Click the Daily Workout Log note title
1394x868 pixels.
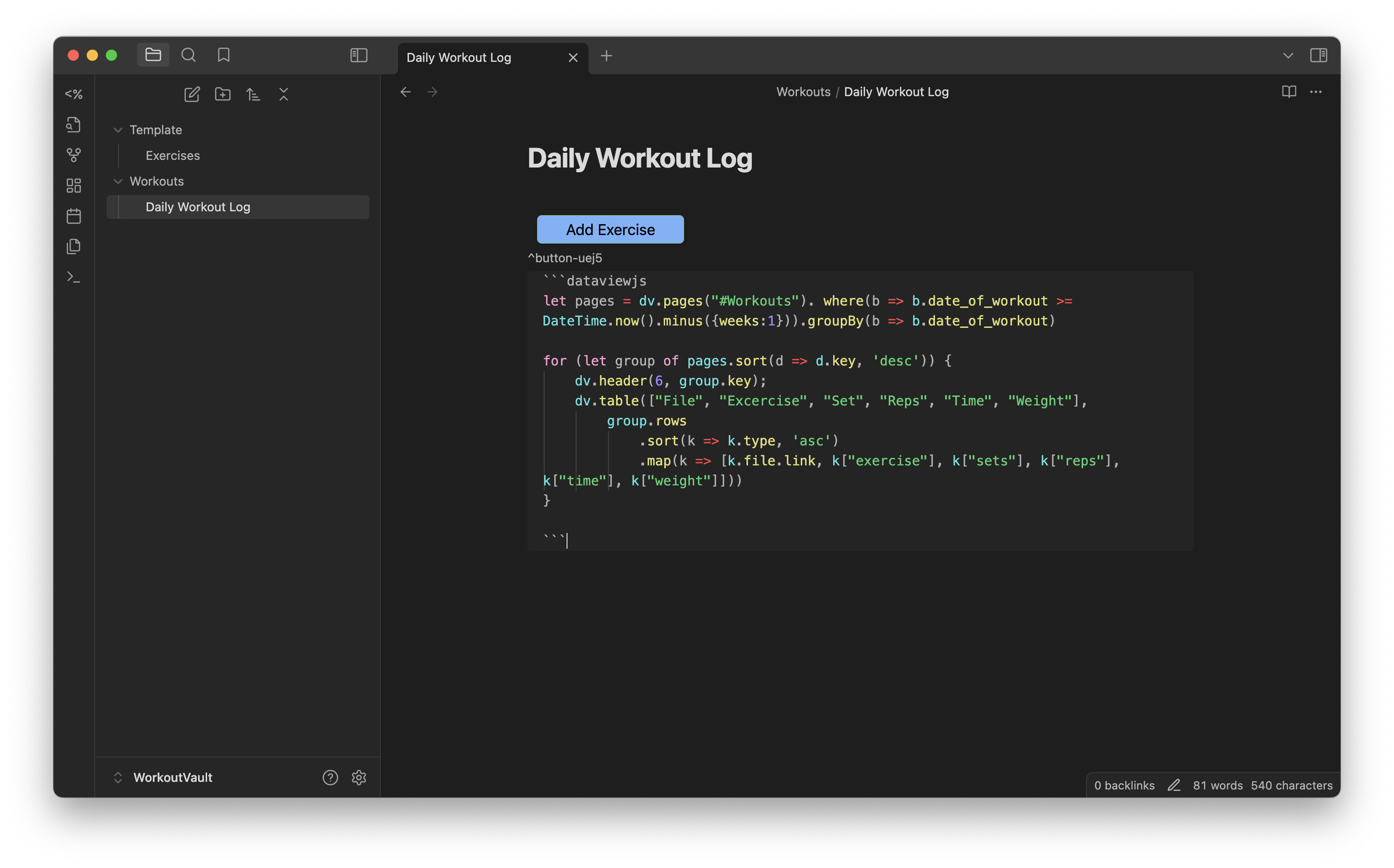pyautogui.click(x=640, y=158)
